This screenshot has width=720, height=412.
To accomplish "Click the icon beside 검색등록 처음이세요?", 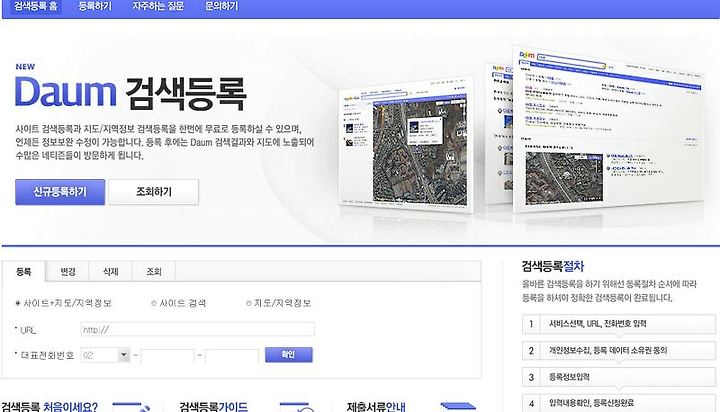I will pyautogui.click(x=131, y=407).
